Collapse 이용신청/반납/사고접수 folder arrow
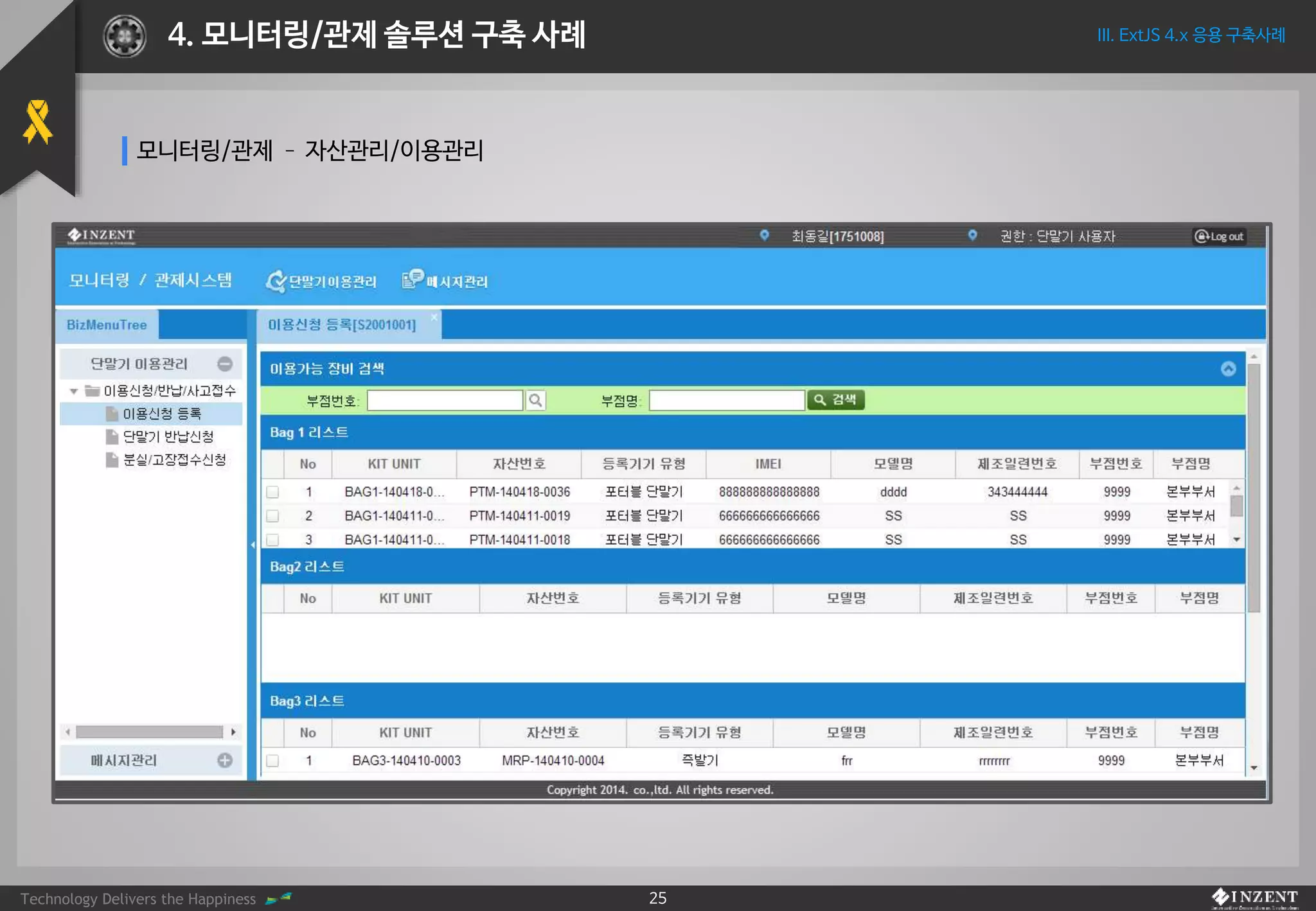 point(74,391)
